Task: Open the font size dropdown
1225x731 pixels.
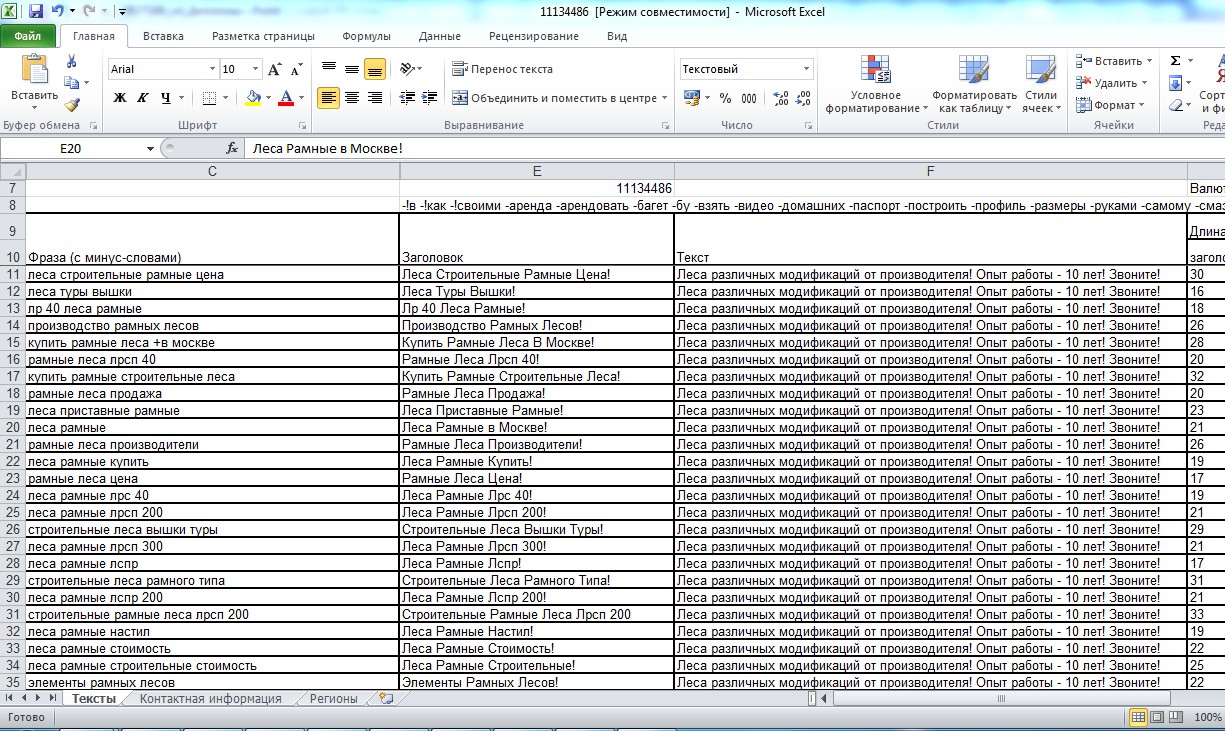Action: tap(256, 69)
